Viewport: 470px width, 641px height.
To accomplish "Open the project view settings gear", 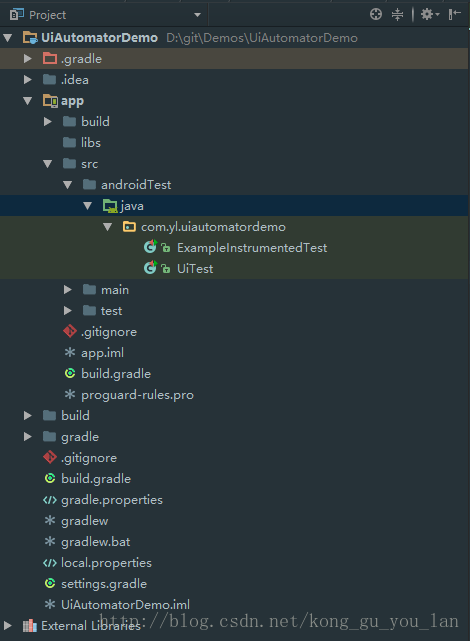I will click(430, 15).
